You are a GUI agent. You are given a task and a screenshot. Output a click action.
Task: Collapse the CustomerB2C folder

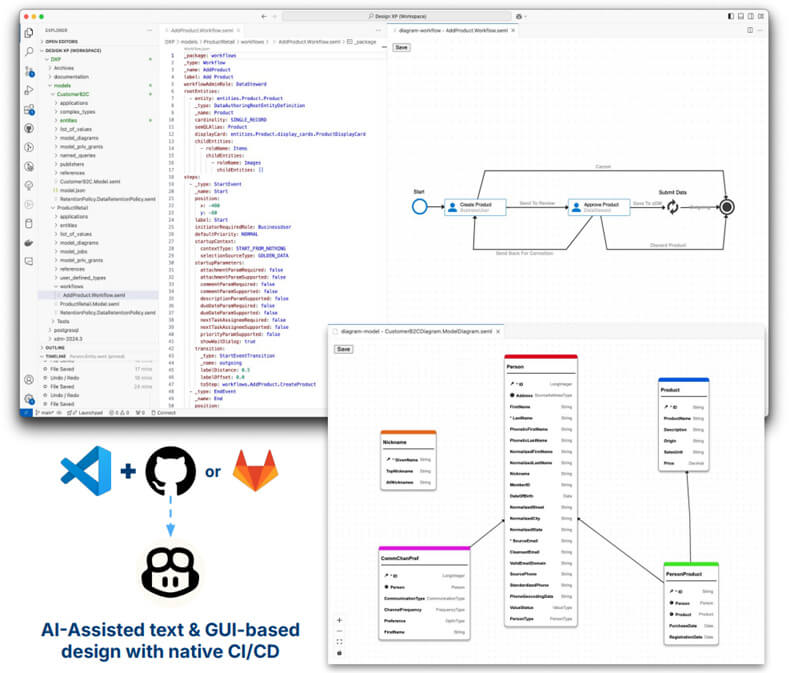click(x=53, y=94)
